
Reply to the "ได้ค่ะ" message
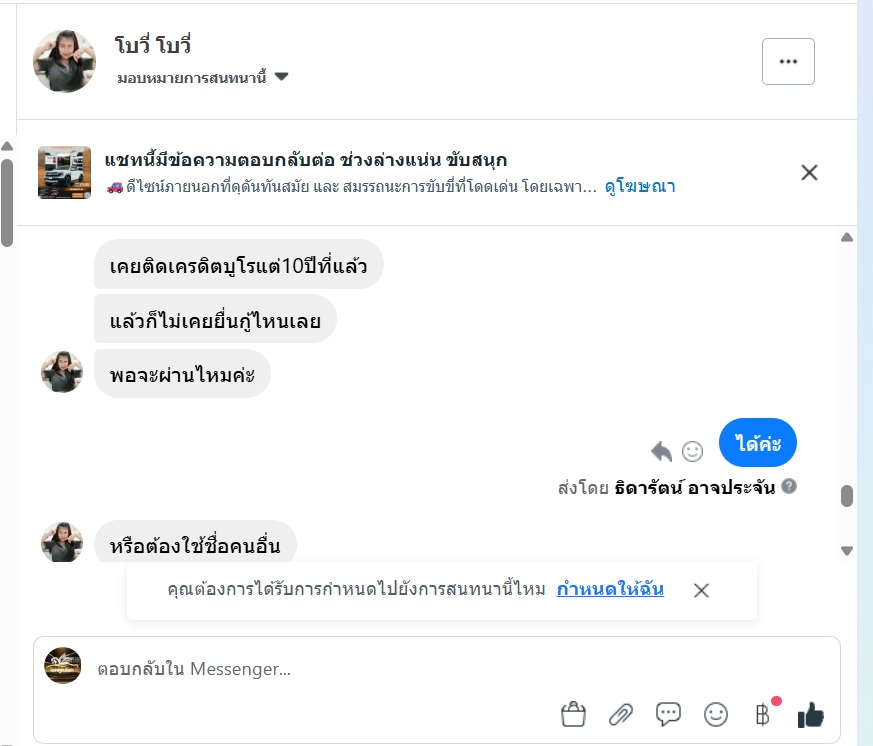point(661,450)
